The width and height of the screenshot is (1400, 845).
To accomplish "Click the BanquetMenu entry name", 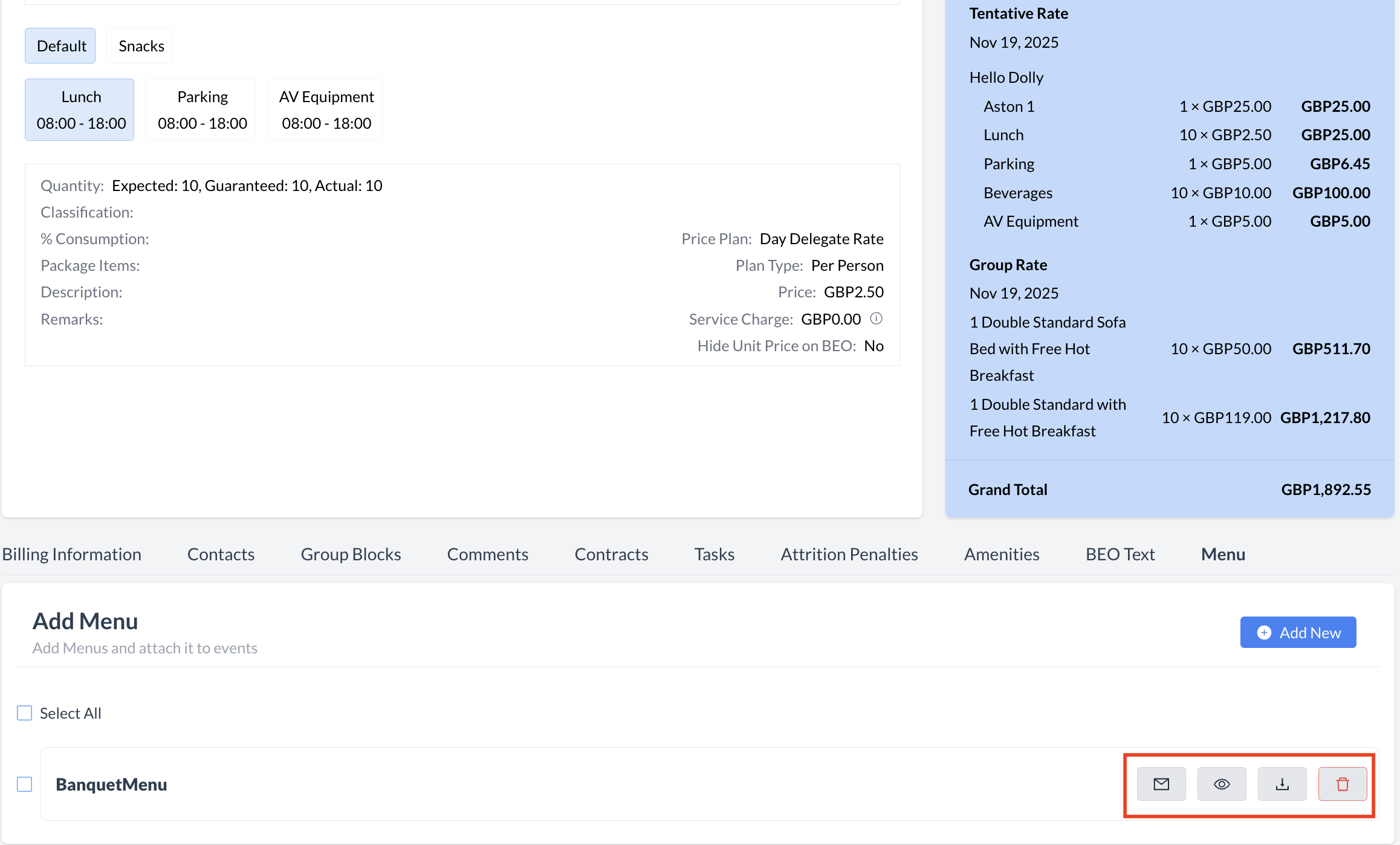I will [x=111, y=784].
